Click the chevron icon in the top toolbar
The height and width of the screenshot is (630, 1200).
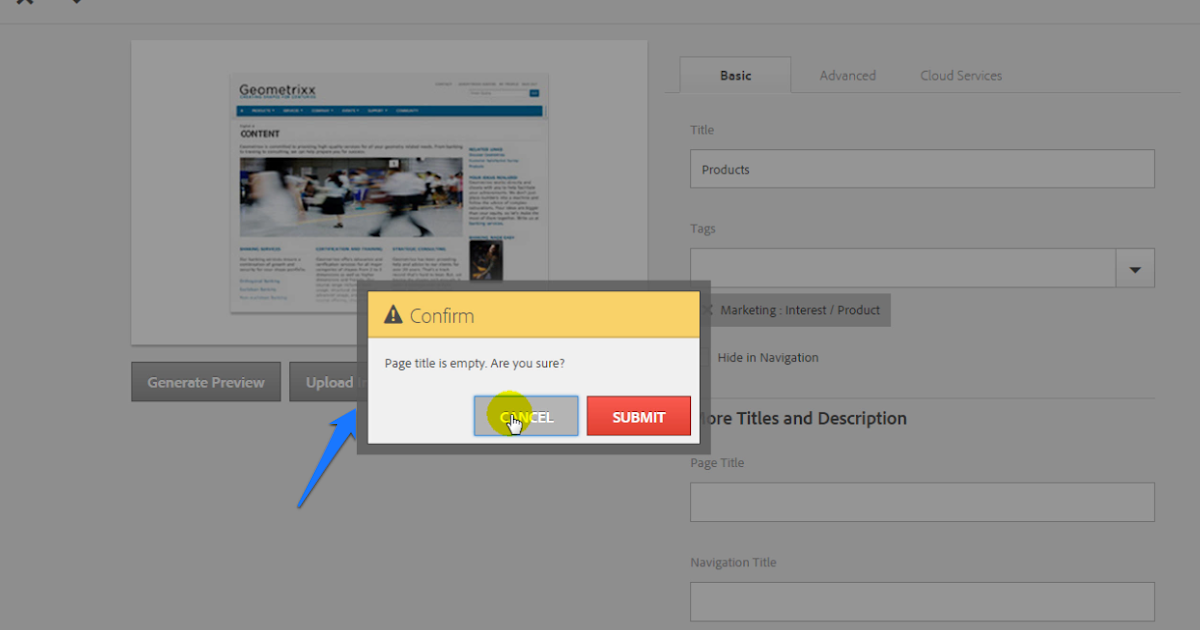[x=77, y=4]
